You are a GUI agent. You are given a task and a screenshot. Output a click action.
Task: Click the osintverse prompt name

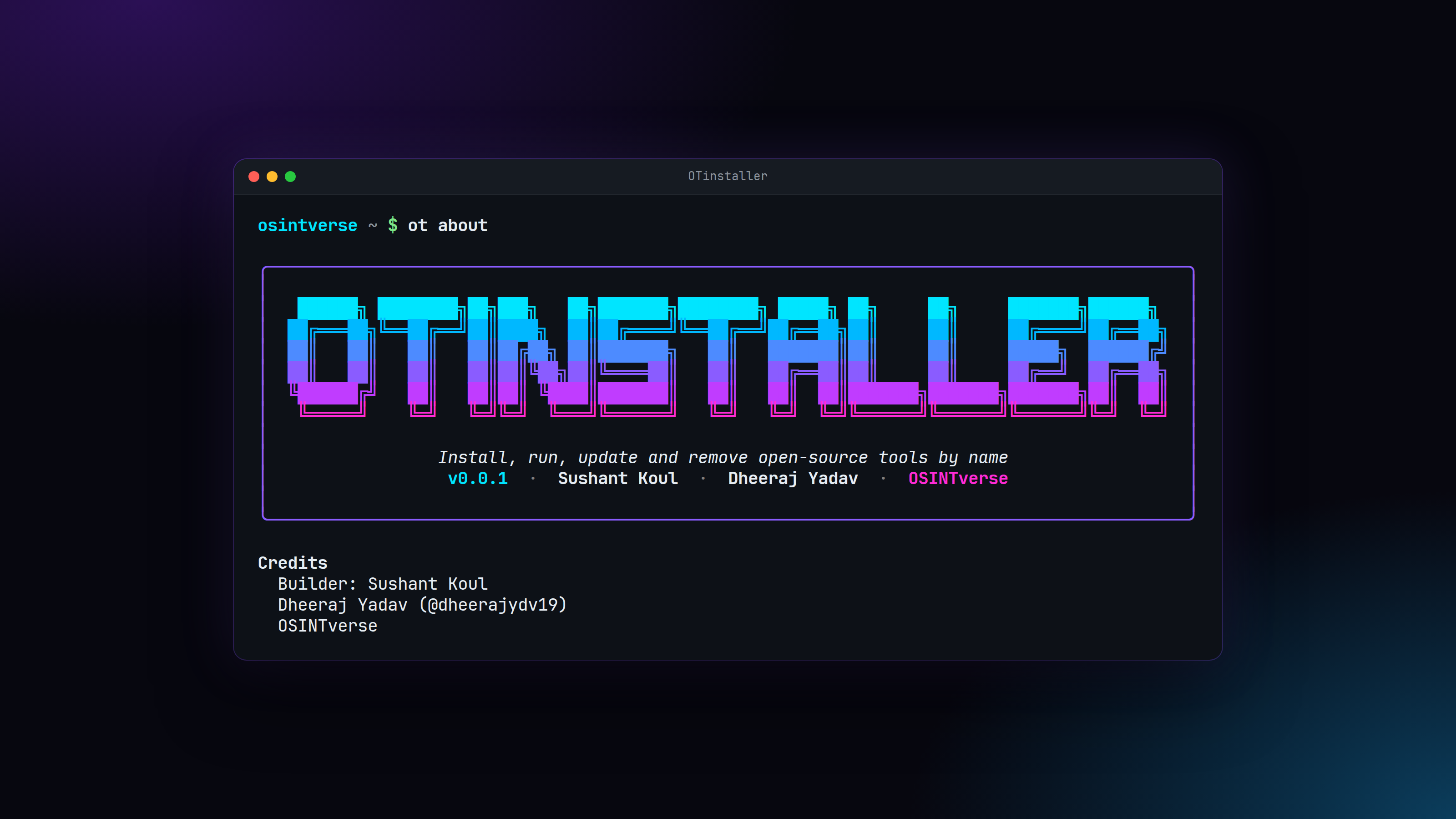point(308,226)
